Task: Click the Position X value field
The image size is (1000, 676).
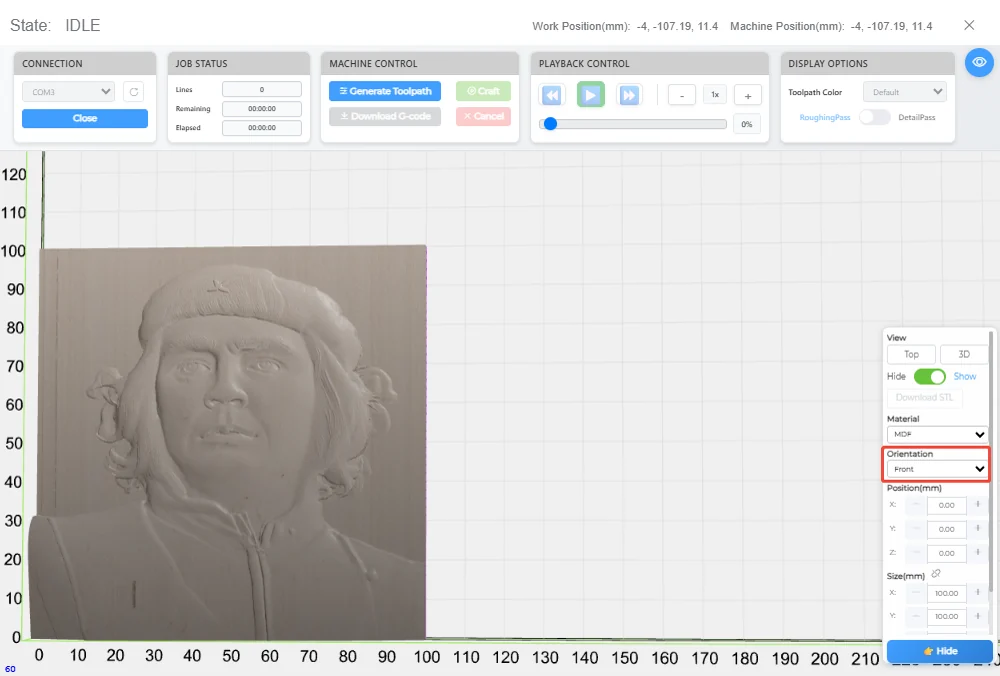Action: point(946,505)
